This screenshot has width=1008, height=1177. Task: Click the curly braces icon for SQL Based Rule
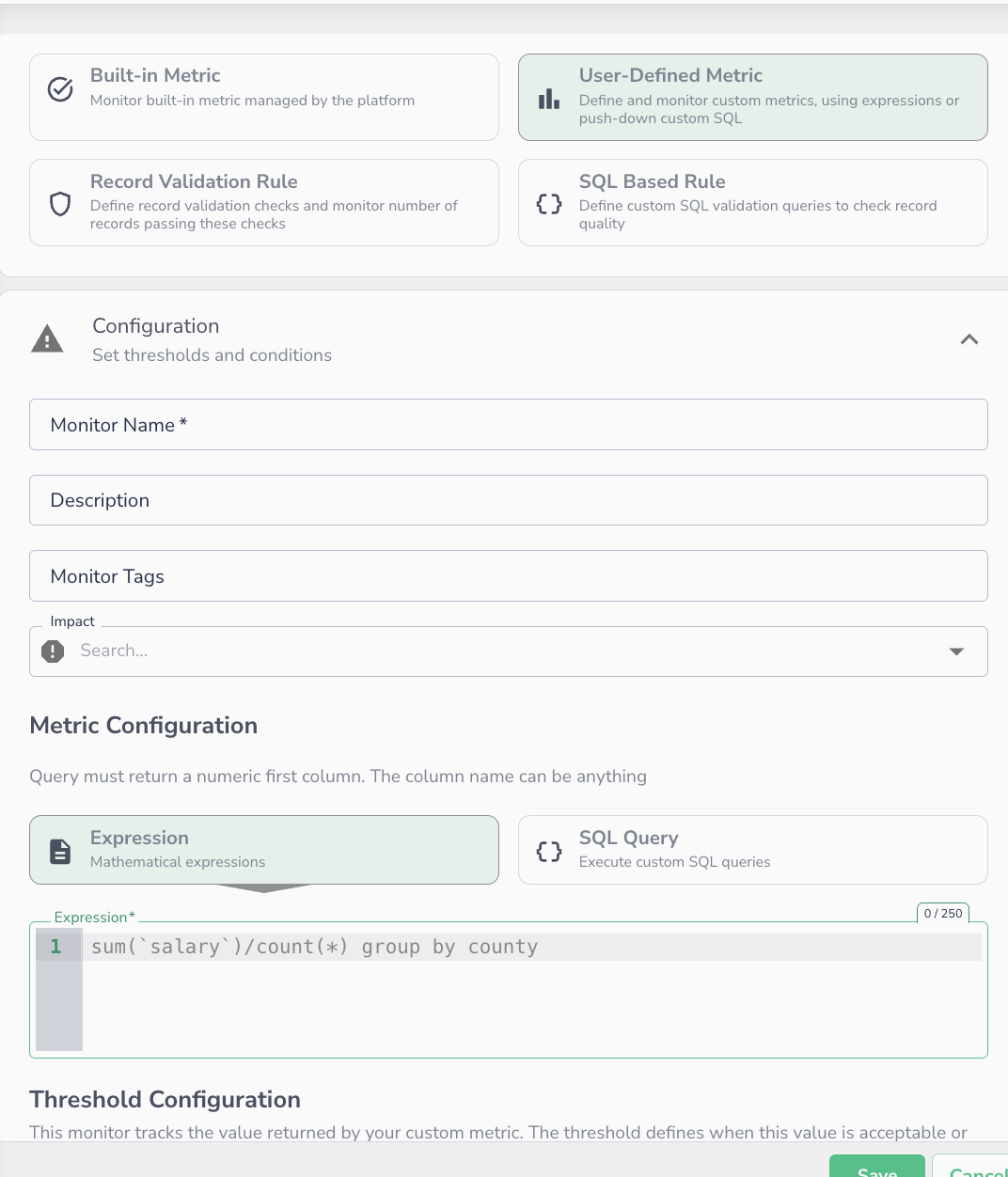click(x=549, y=204)
